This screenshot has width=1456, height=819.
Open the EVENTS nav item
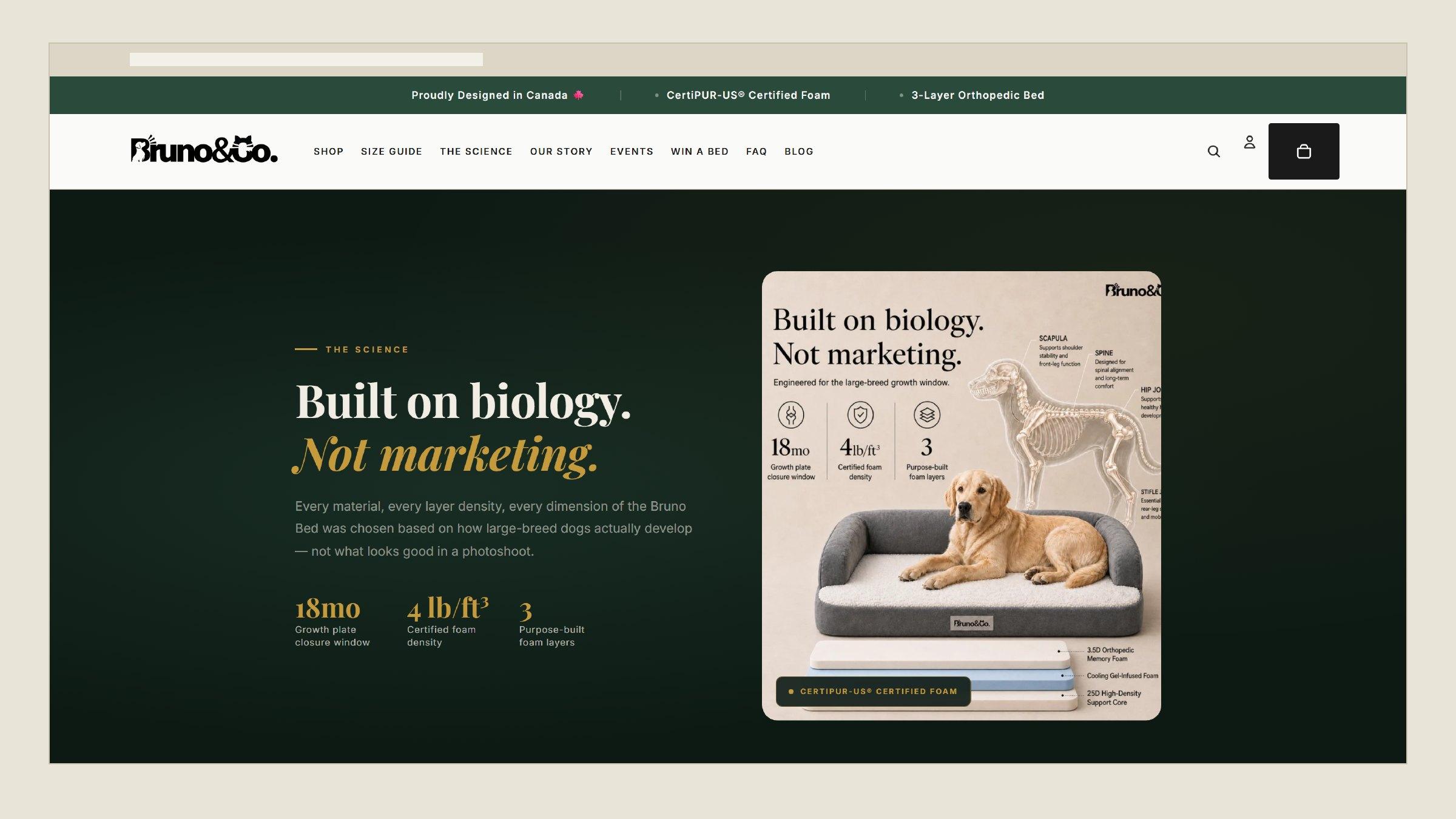[632, 151]
